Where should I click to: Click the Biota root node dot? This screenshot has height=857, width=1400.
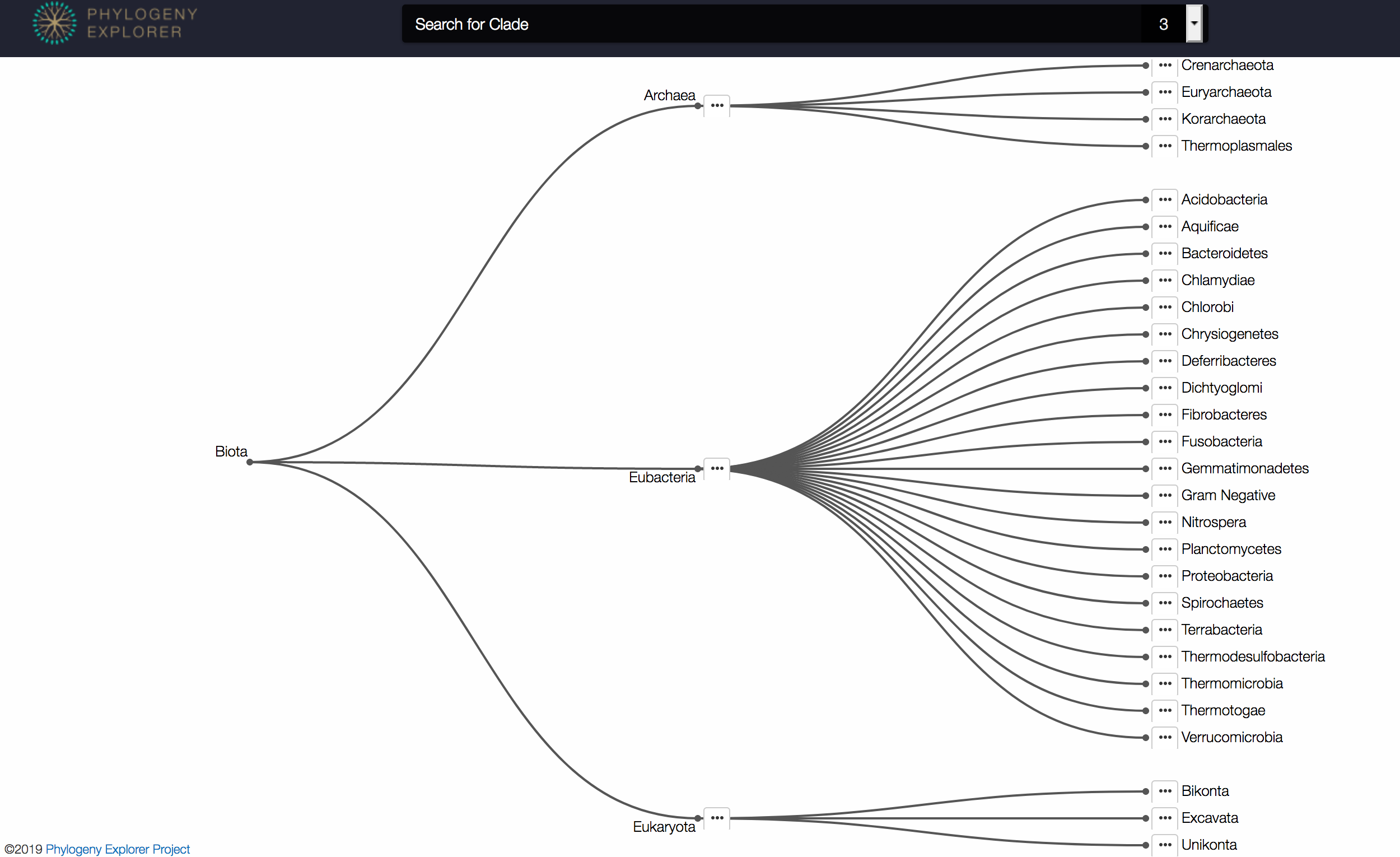249,463
